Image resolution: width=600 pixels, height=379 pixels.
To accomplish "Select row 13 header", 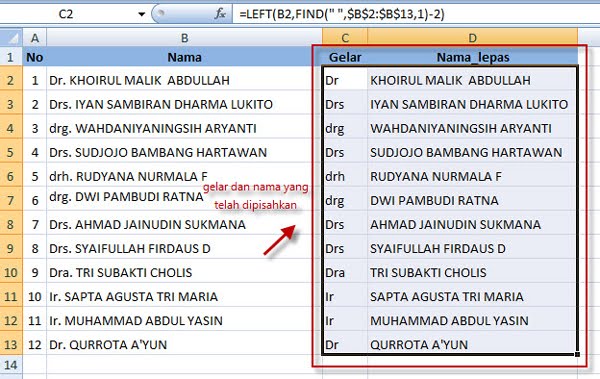I will click(11, 345).
